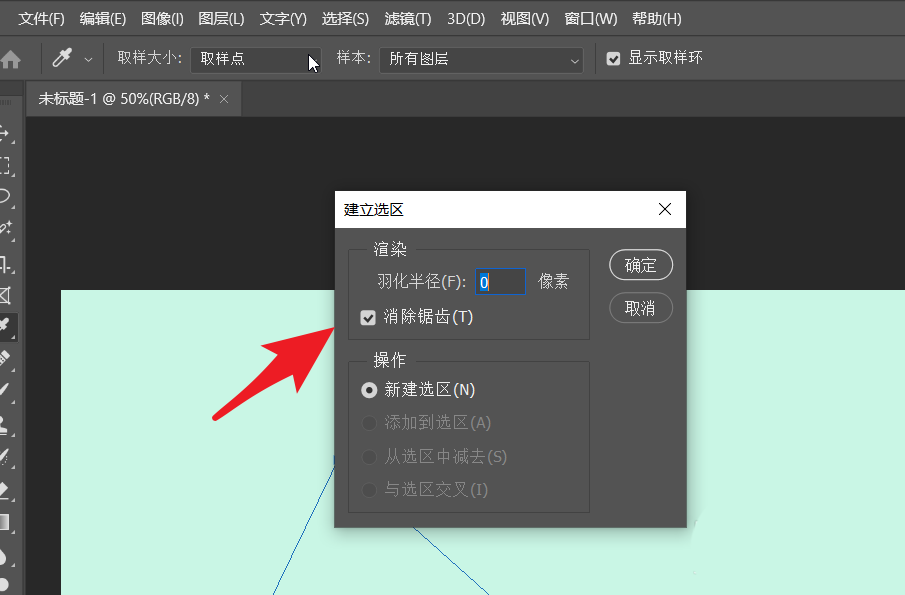Image resolution: width=905 pixels, height=595 pixels.
Task: Select the Blur tool
Action: (5, 556)
